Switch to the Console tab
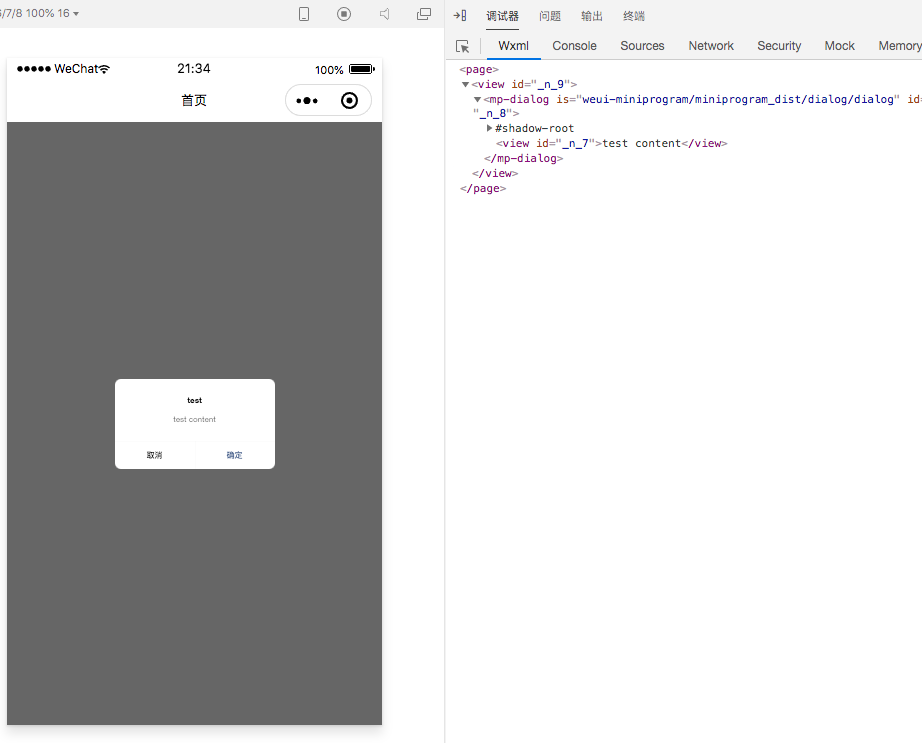The height and width of the screenshot is (743, 922). click(574, 46)
